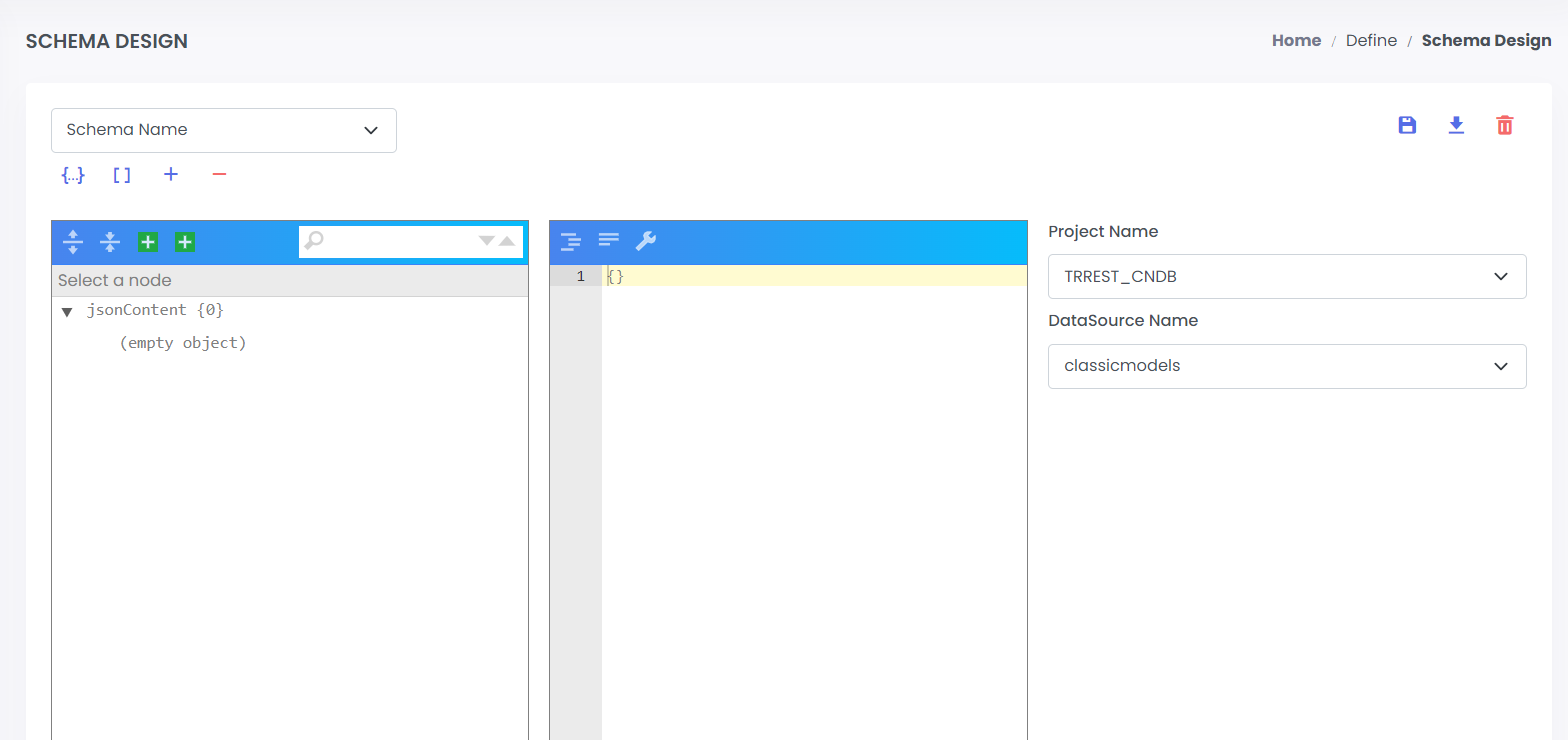The height and width of the screenshot is (740, 1568).
Task: Open the Schema Name dropdown
Action: click(x=224, y=130)
